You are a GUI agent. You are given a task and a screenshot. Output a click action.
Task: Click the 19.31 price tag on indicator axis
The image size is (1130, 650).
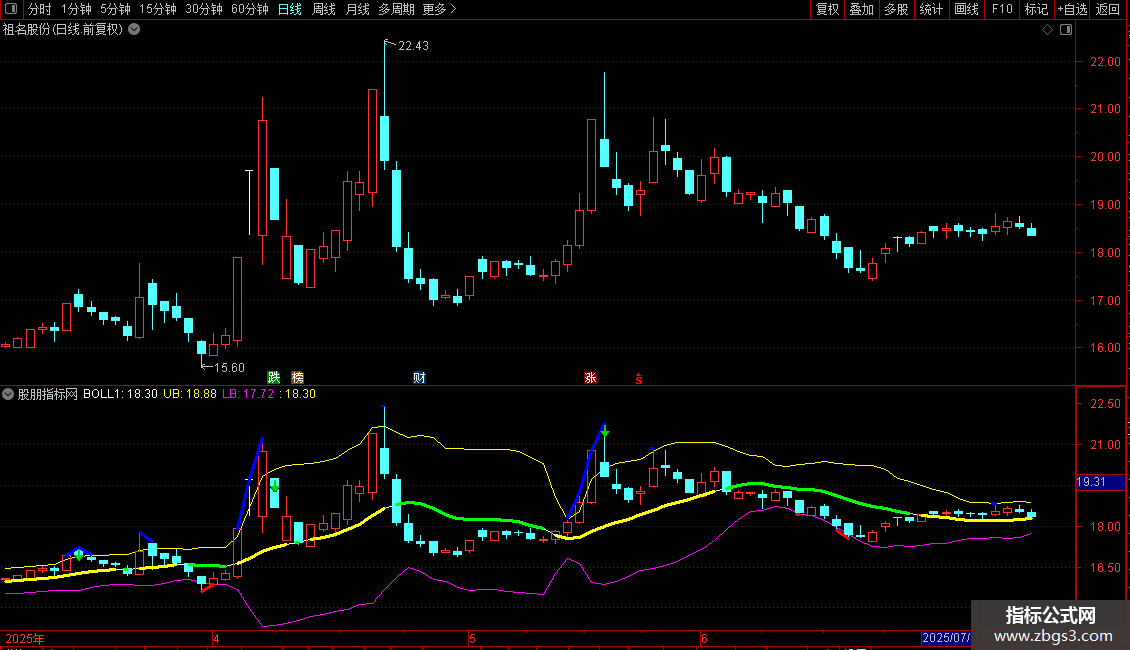click(1091, 482)
